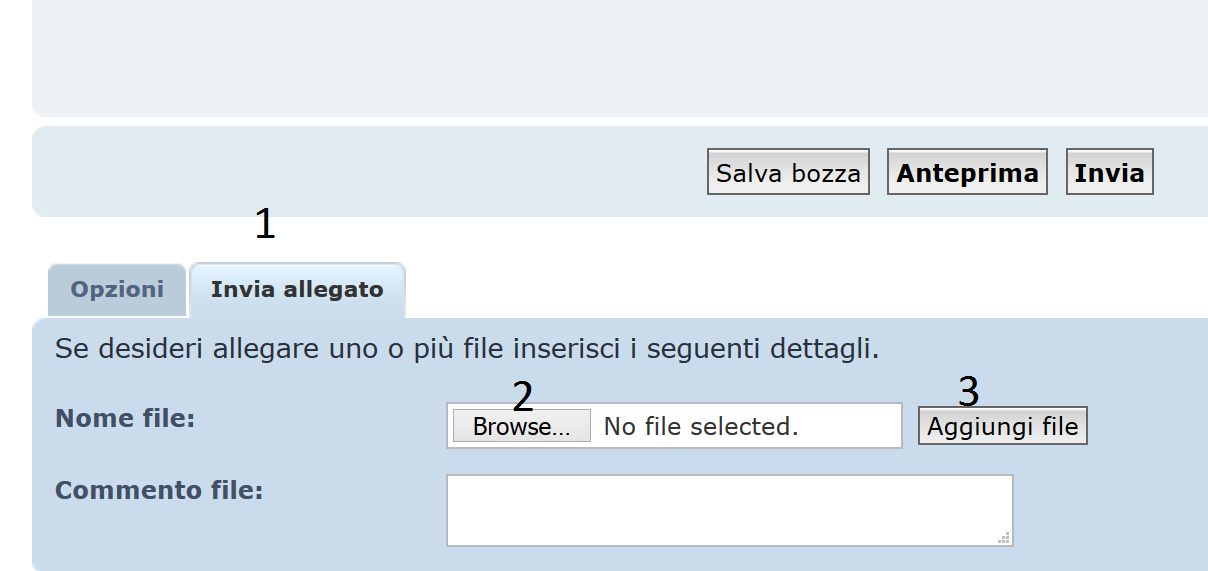Select the Invia allegato tab
This screenshot has width=1208, height=571.
(x=297, y=290)
